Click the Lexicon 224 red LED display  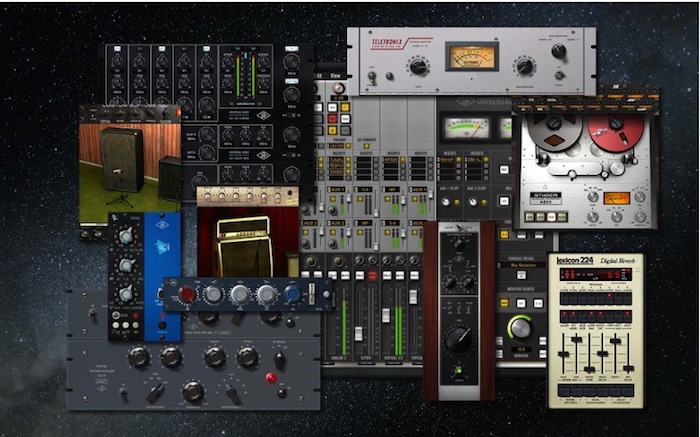click(596, 275)
